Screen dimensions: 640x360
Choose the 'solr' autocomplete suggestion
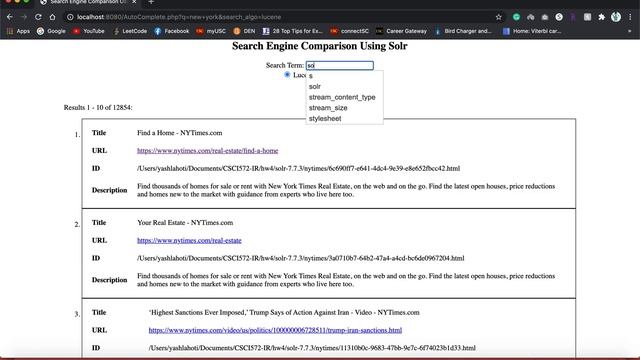(x=344, y=87)
